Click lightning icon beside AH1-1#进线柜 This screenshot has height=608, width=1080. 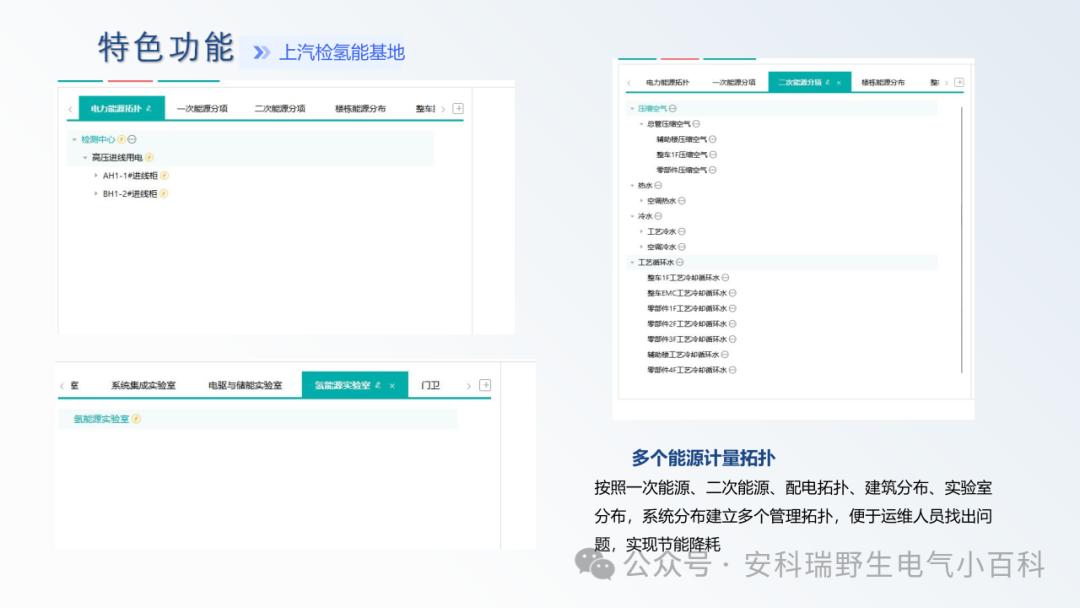pyautogui.click(x=164, y=176)
